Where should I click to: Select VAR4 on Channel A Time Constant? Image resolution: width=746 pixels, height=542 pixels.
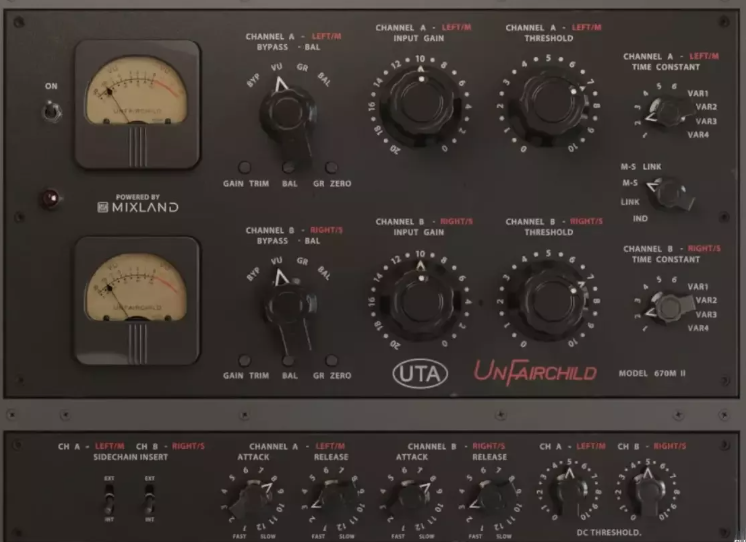coord(698,135)
